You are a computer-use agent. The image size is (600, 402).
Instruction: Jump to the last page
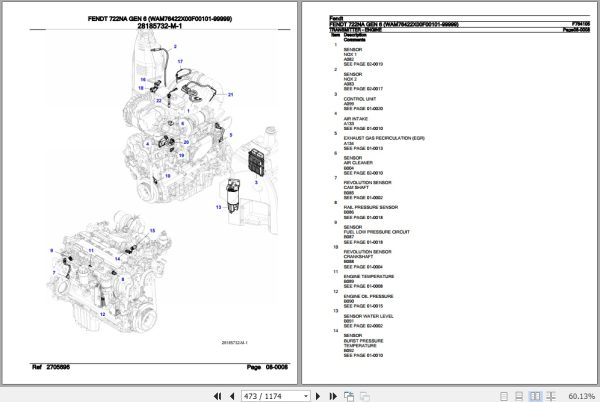(x=333, y=396)
